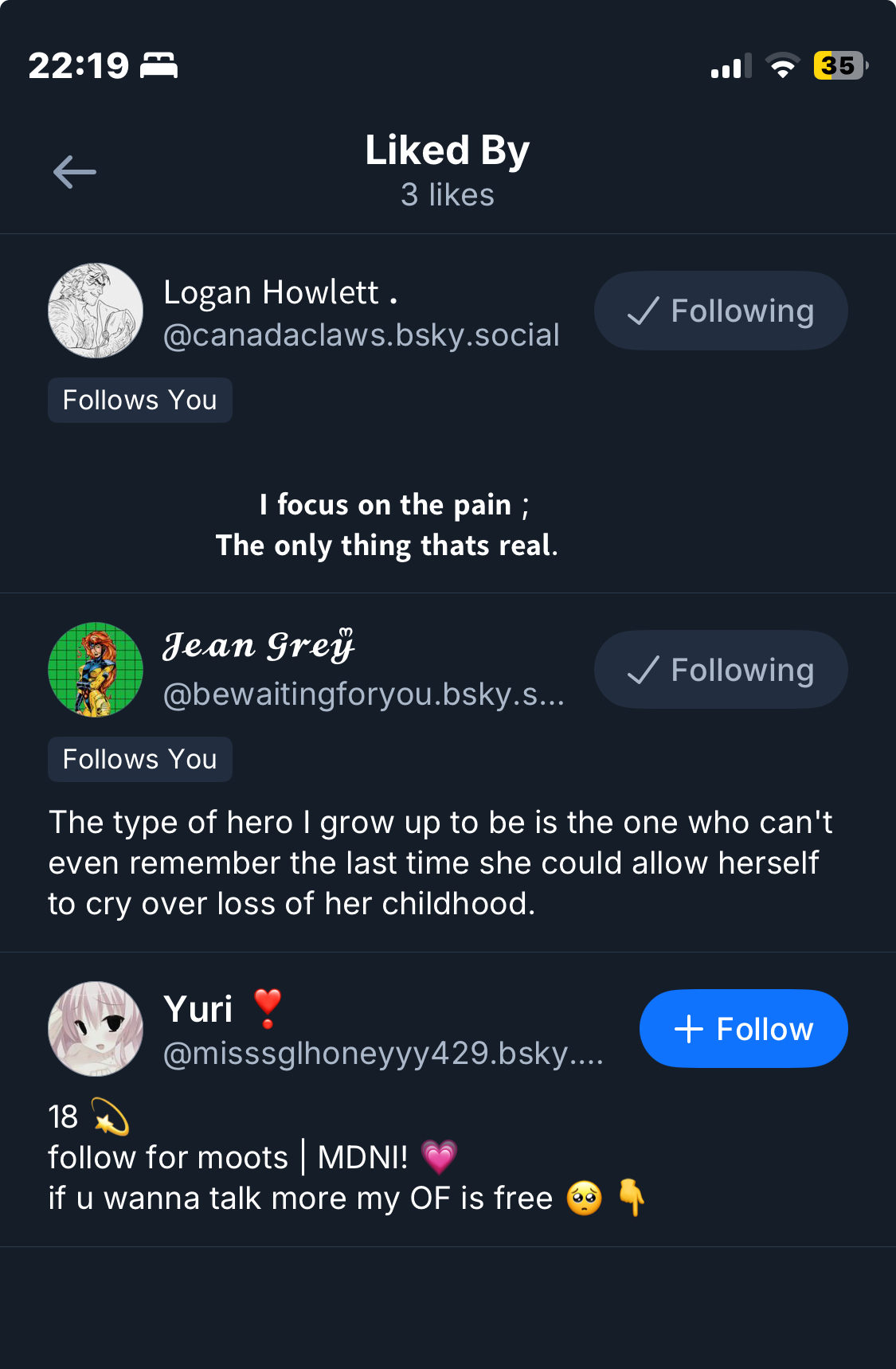
Task: Tap the @misssglhoneyyy429.bsky handle
Action: [383, 1054]
